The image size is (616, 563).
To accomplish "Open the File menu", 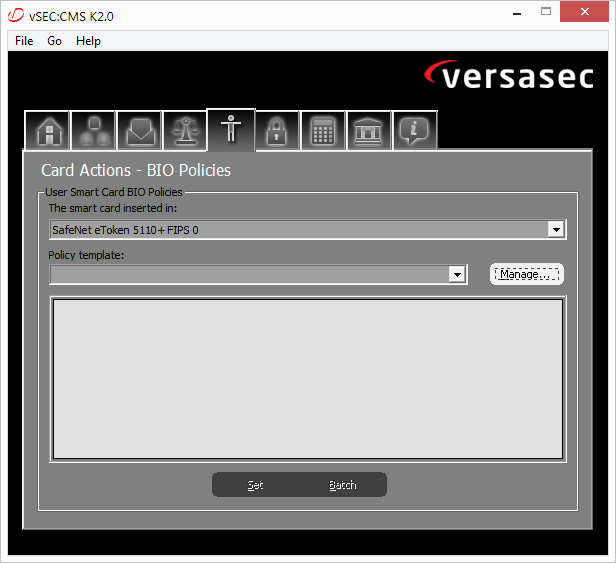I will (x=24, y=41).
